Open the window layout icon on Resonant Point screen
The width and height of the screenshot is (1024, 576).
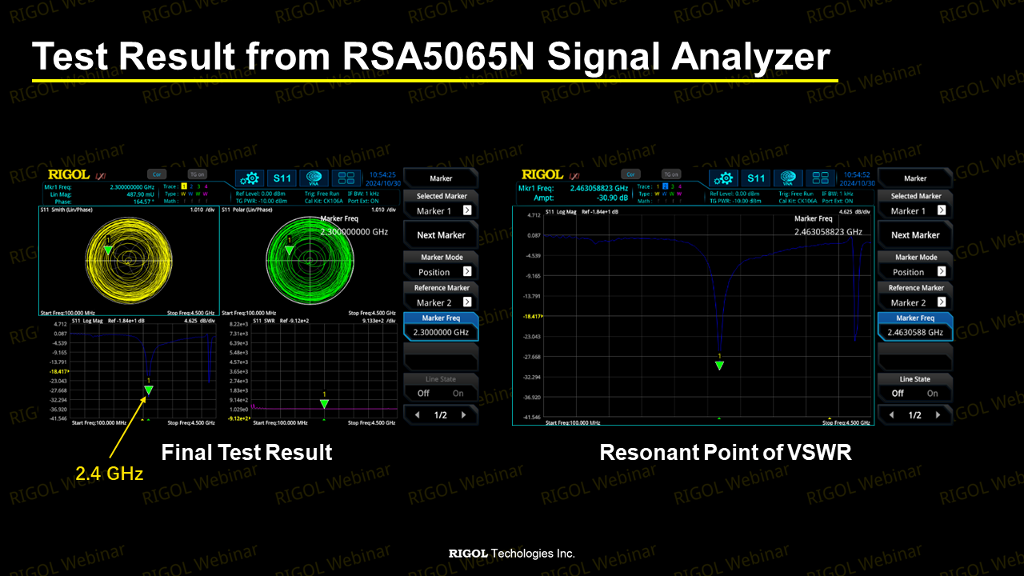click(820, 178)
